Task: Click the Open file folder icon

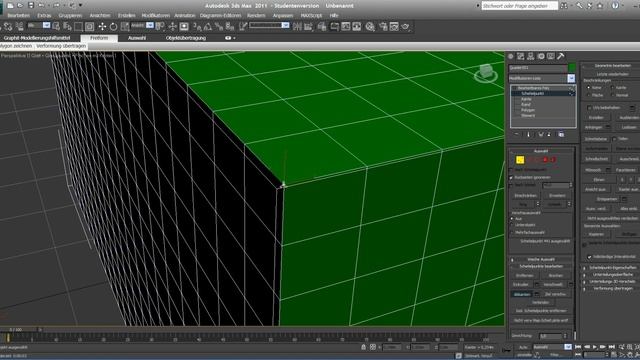Action: (20, 5)
